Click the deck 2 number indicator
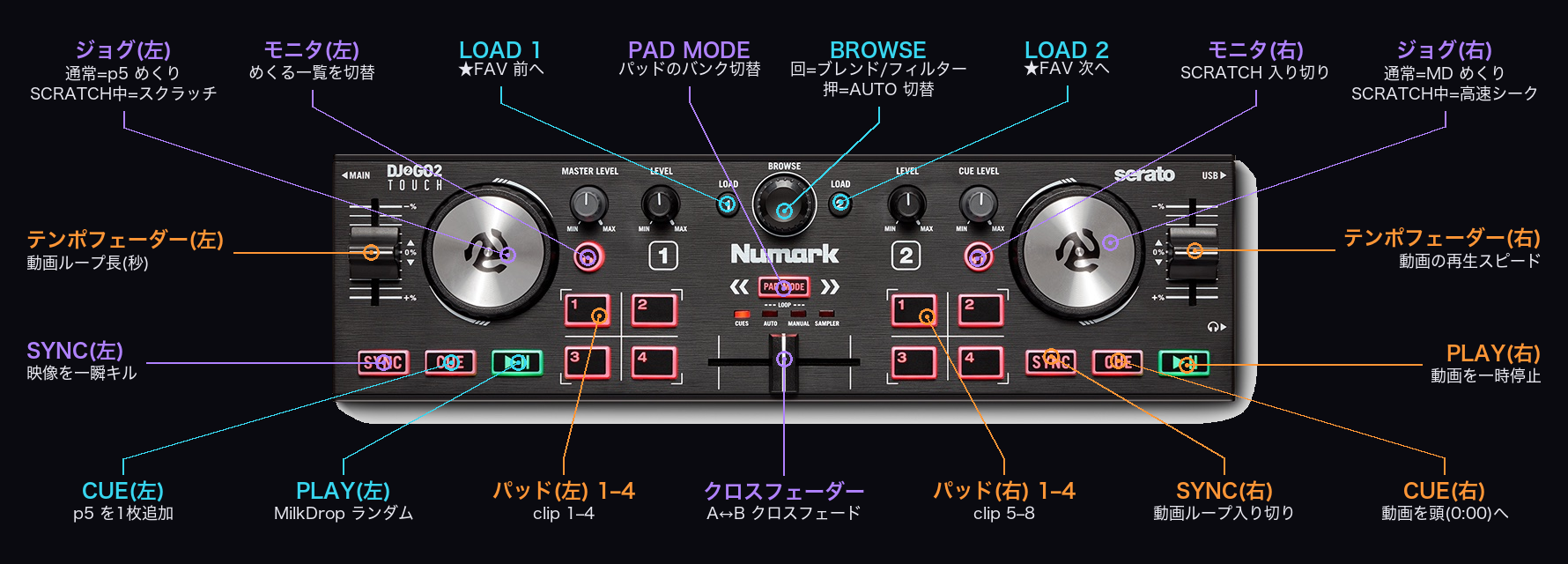This screenshot has width=1568, height=564. (x=906, y=256)
